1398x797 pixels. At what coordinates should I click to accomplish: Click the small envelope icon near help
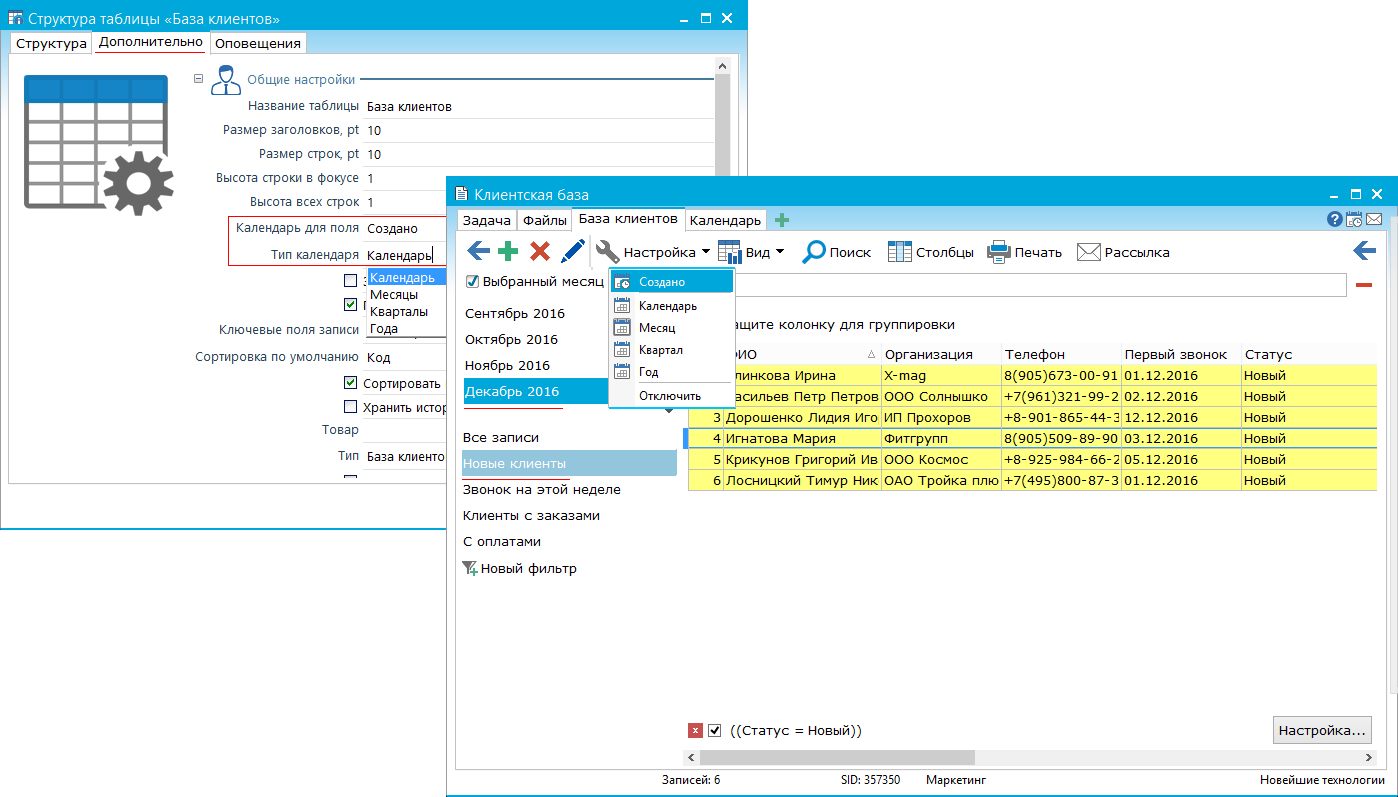[1374, 219]
